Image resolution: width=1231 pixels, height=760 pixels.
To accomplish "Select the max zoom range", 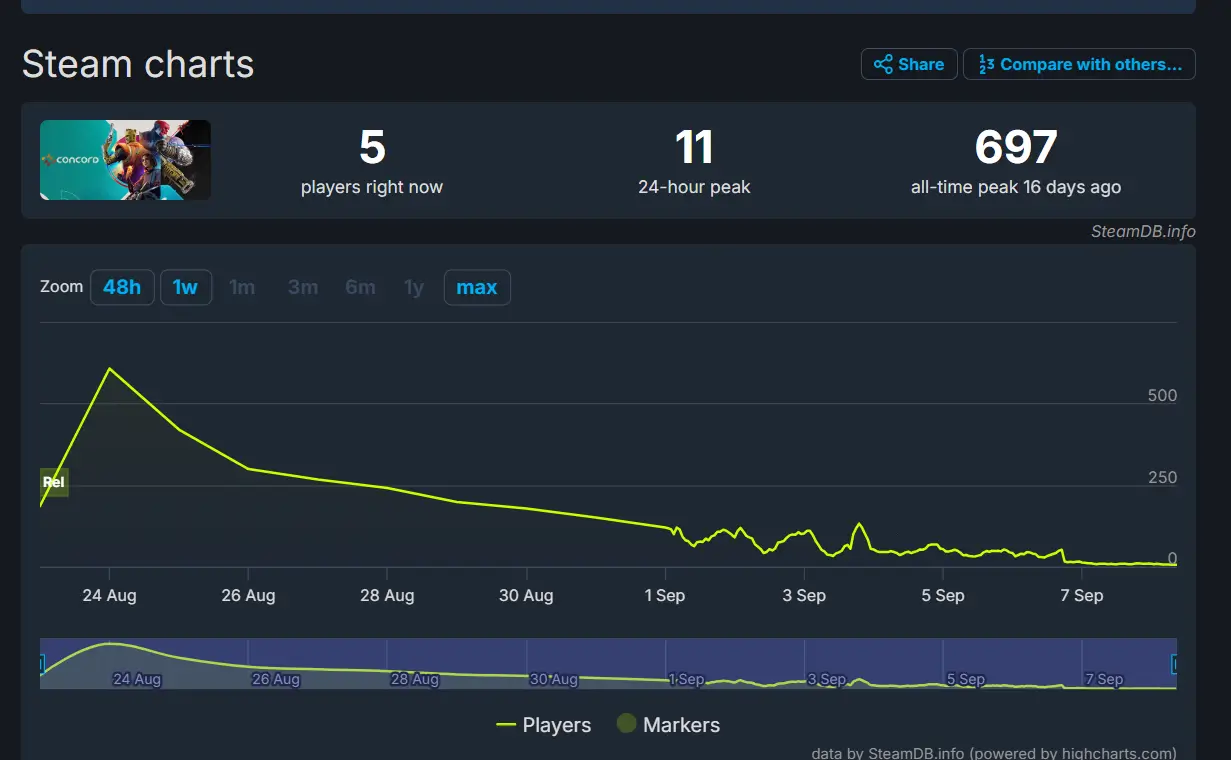I will [477, 287].
